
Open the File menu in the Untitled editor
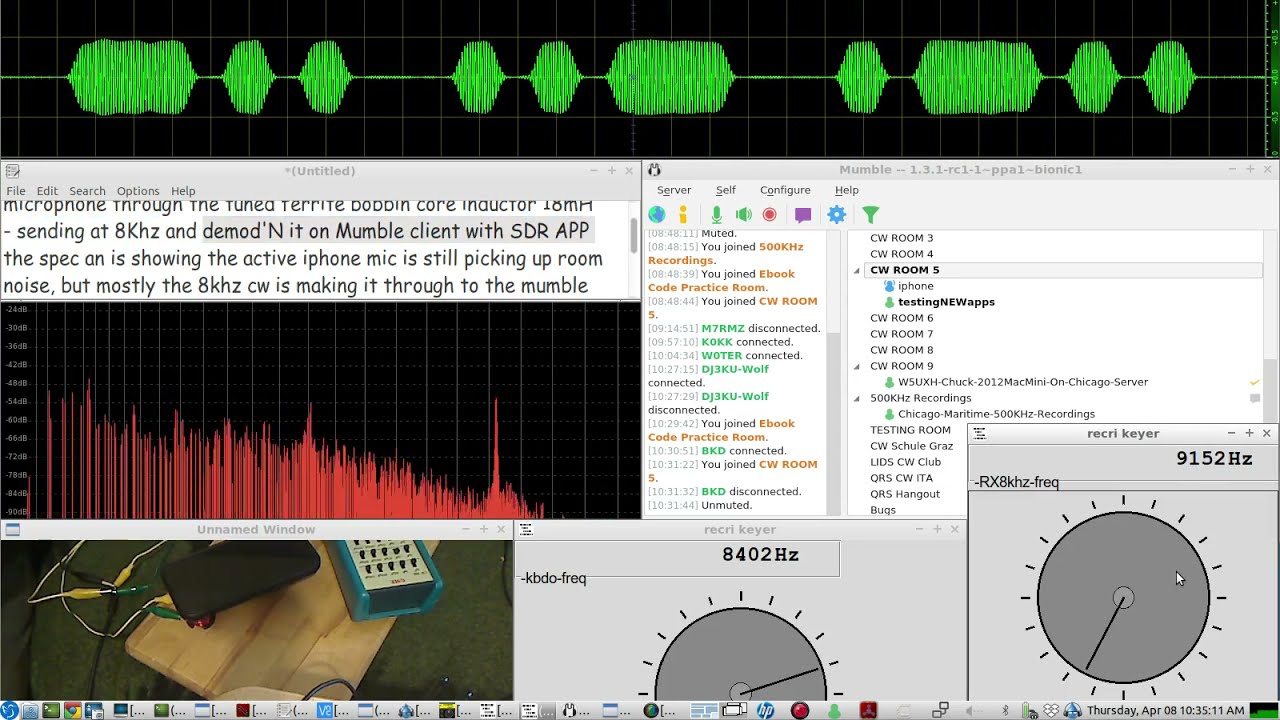tap(16, 191)
